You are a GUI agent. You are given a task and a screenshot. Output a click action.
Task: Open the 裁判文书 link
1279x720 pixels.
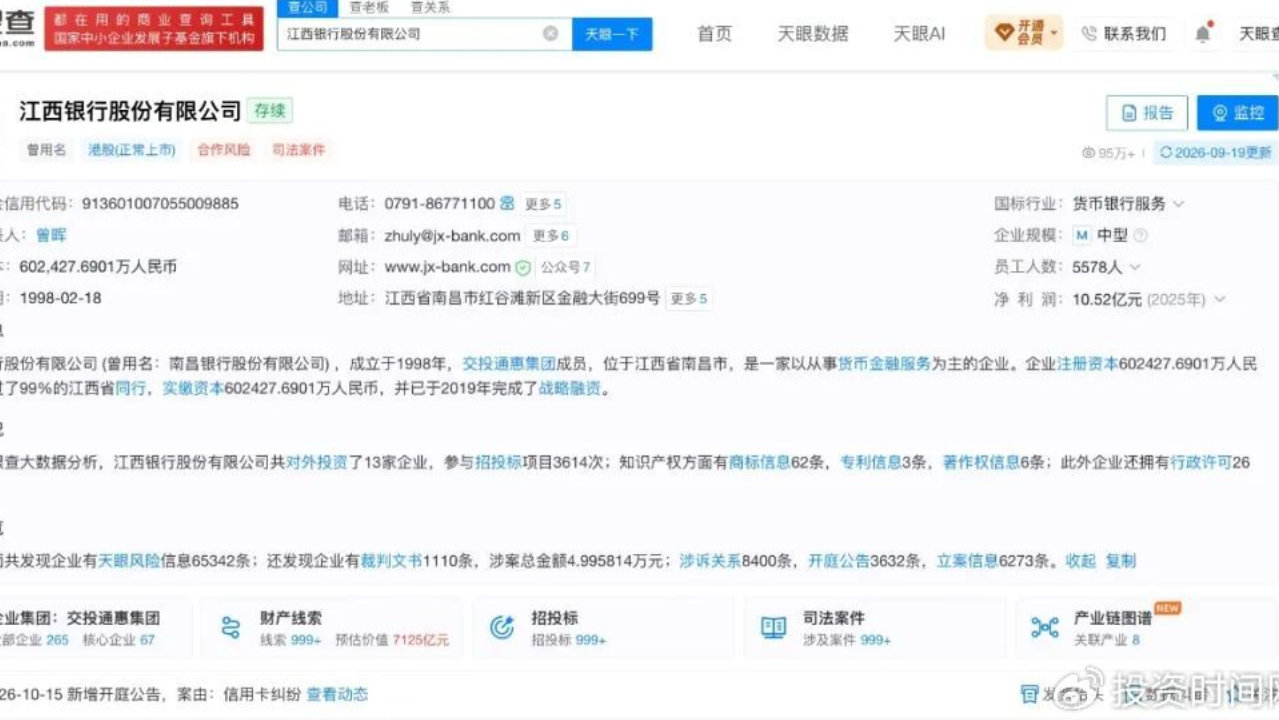(x=391, y=561)
